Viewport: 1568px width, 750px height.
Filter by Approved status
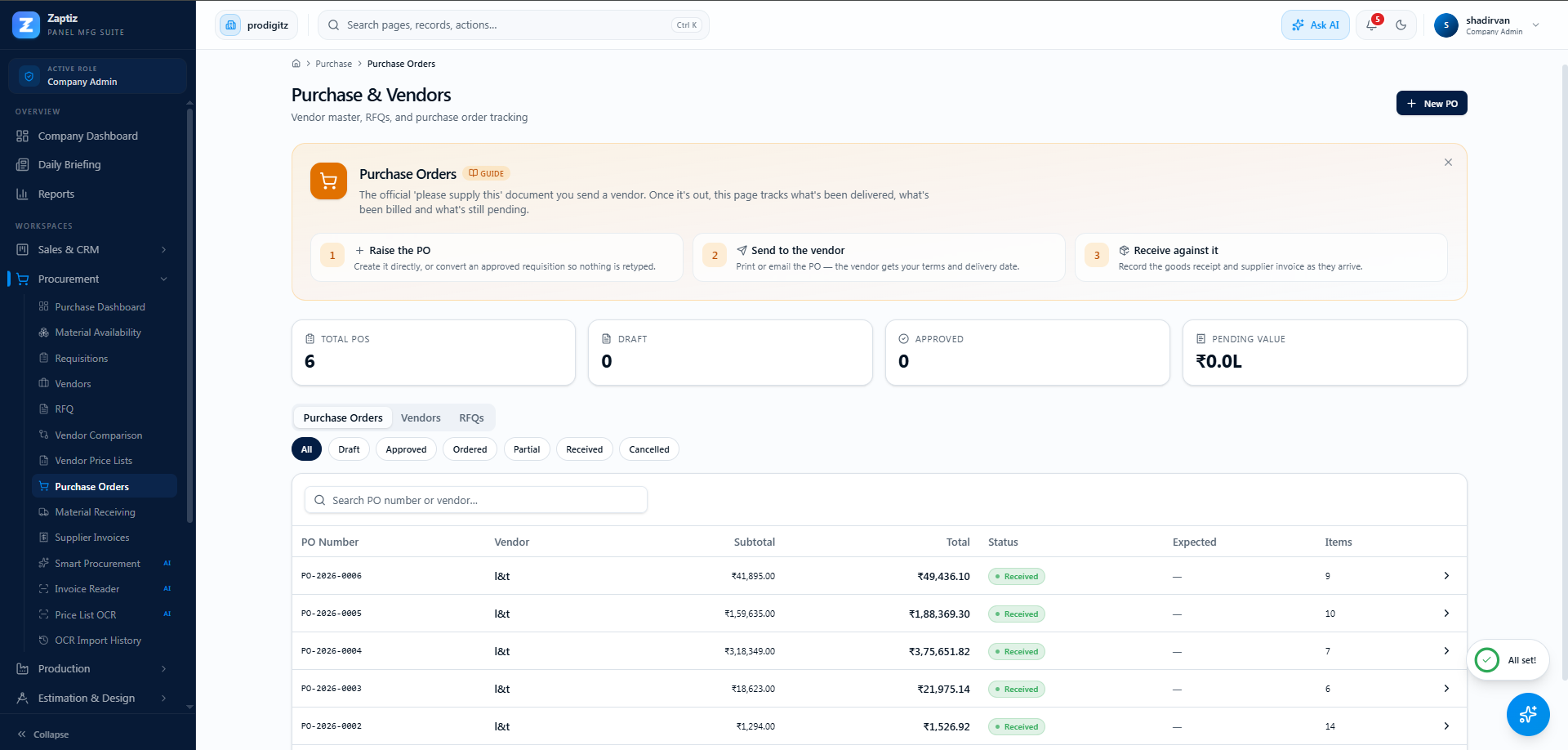pos(406,449)
